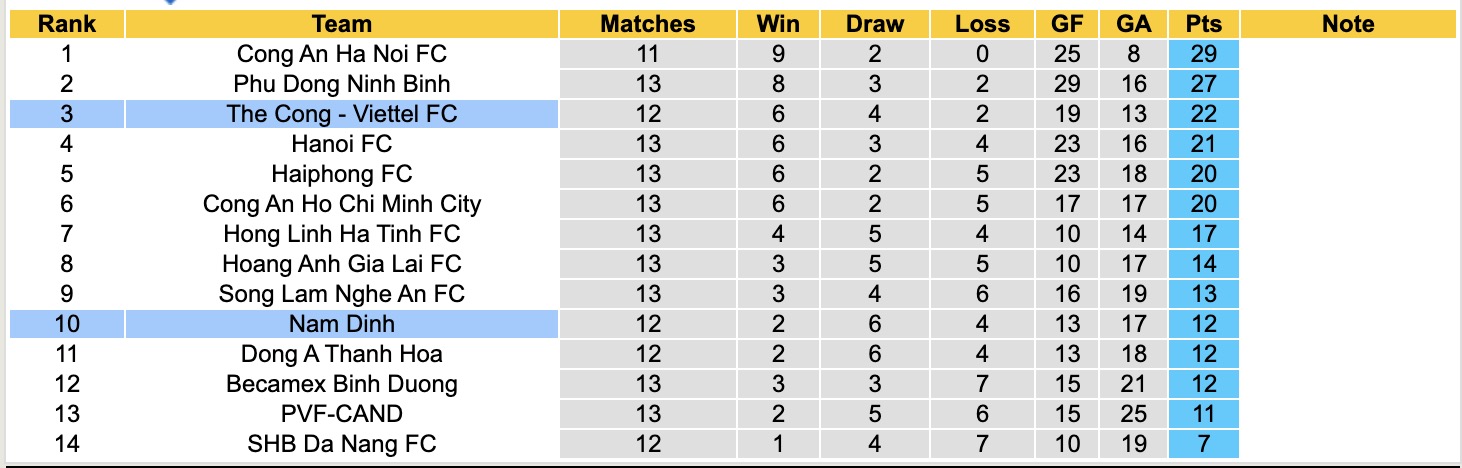Click Song Lam Nghe An FC
The width and height of the screenshot is (1462, 468).
pyautogui.click(x=342, y=294)
